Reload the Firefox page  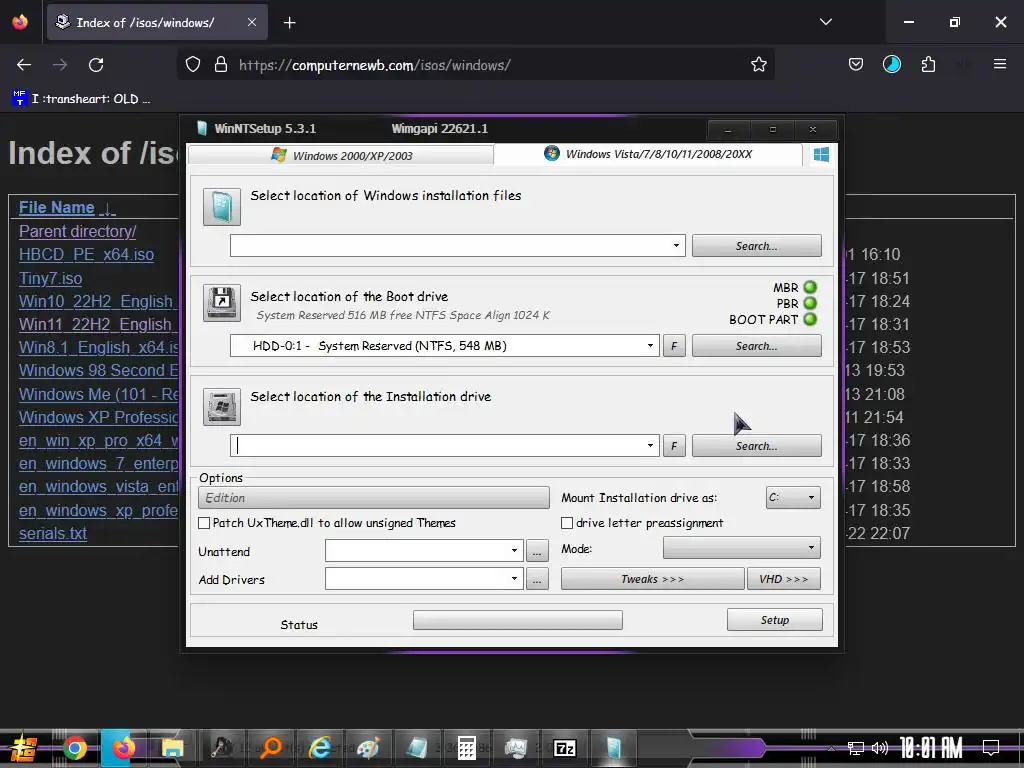pos(96,65)
